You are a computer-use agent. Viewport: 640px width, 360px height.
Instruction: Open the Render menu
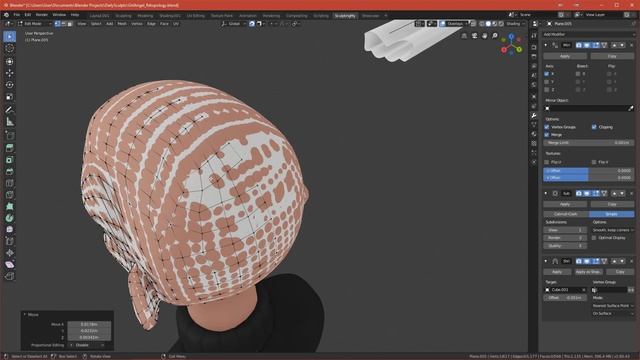click(x=42, y=15)
